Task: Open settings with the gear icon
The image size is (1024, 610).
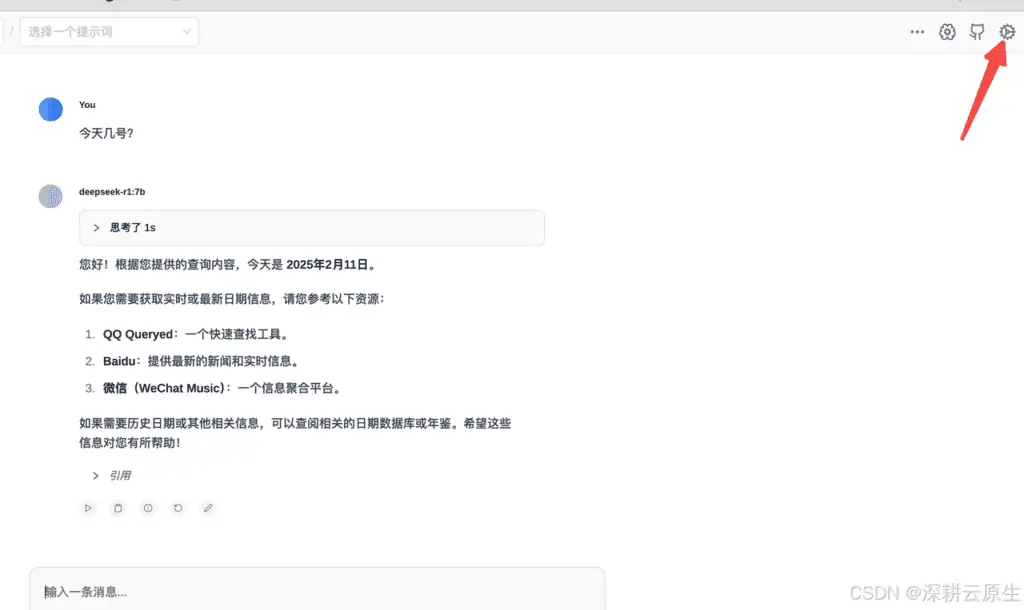Action: [1007, 31]
